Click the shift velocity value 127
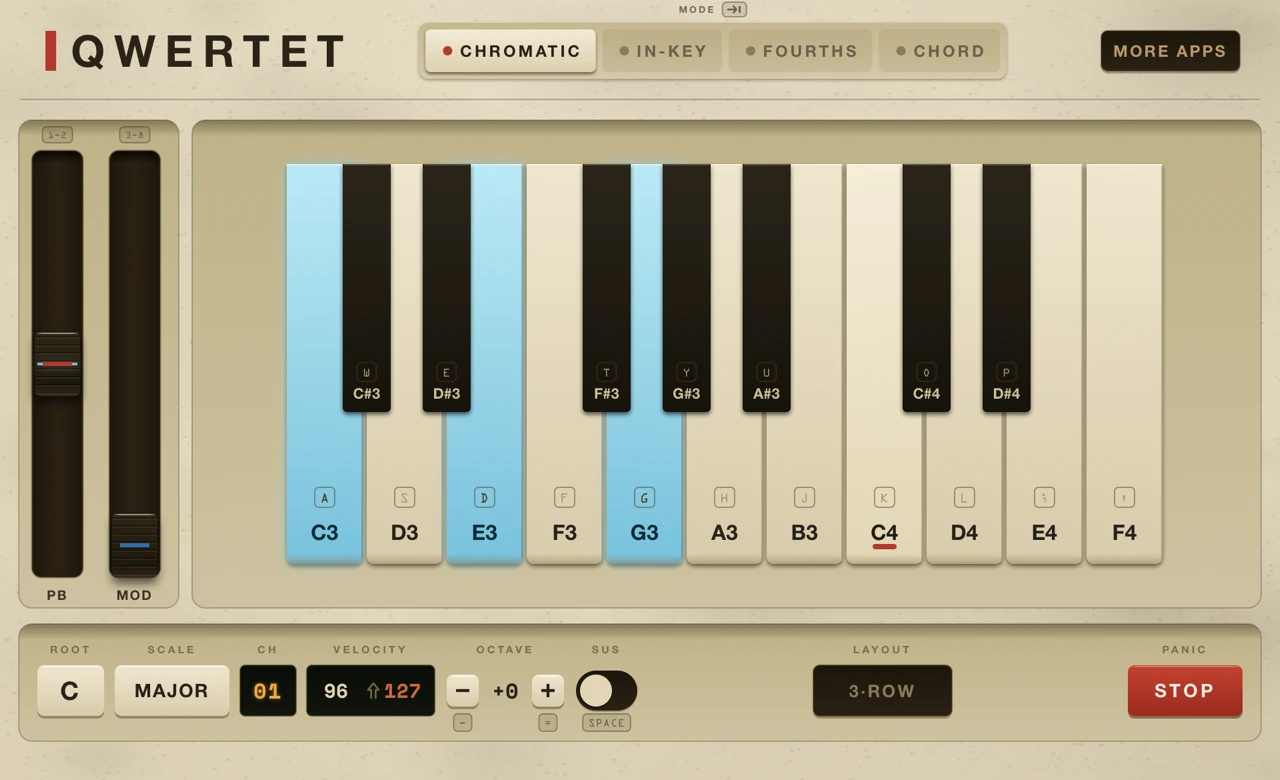 tap(402, 691)
